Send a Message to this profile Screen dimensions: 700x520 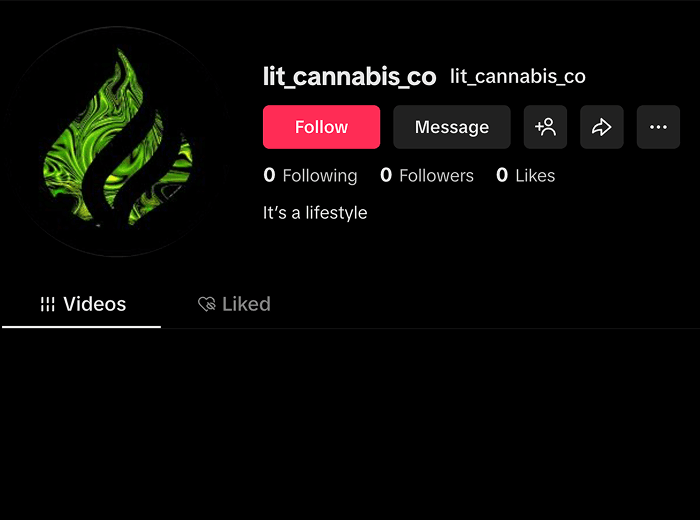(x=452, y=127)
